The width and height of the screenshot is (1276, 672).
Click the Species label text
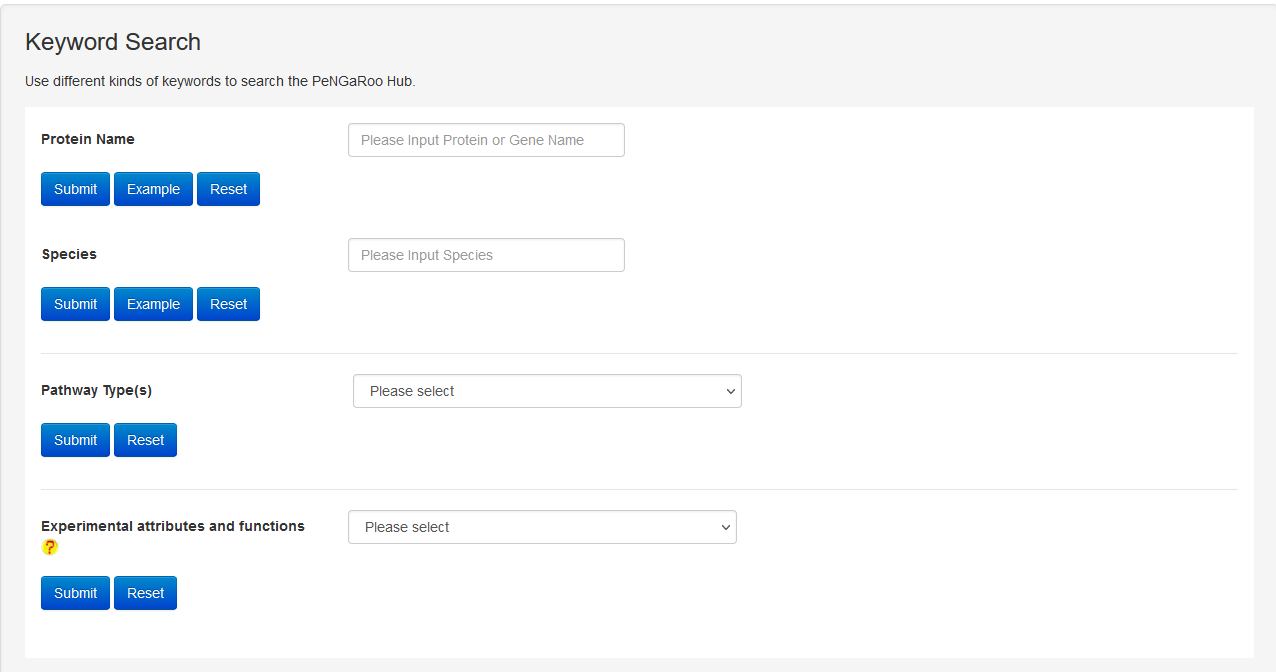[69, 254]
